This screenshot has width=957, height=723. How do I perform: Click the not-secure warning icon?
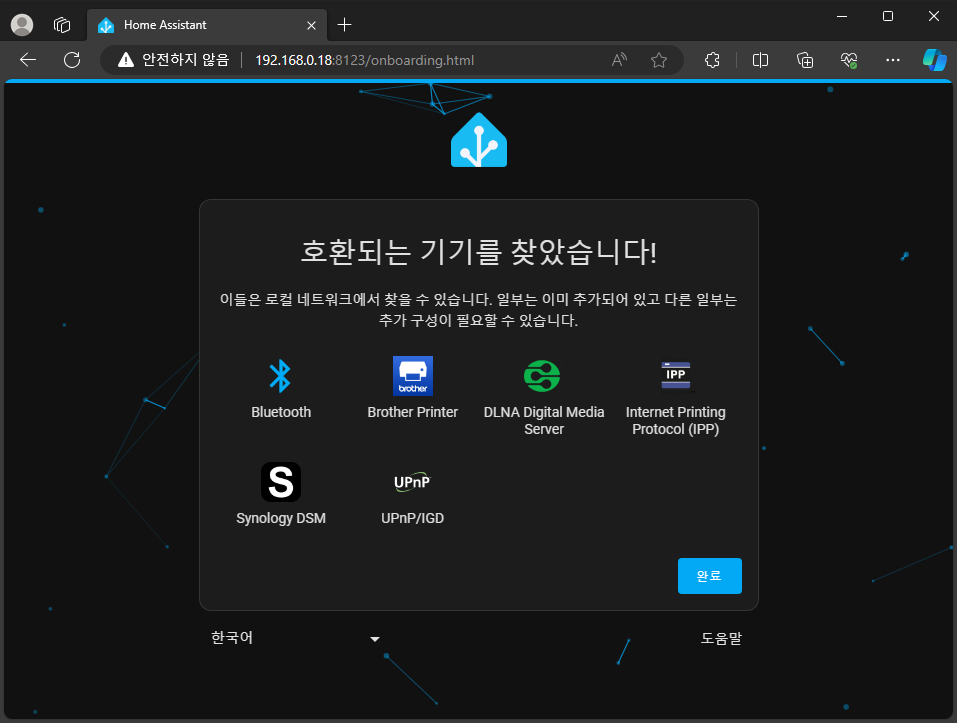click(x=126, y=60)
